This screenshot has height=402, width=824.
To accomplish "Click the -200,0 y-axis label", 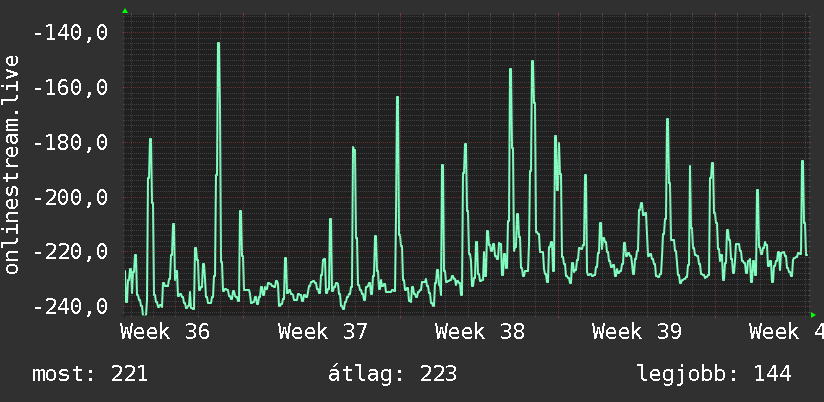I will 70,198.
